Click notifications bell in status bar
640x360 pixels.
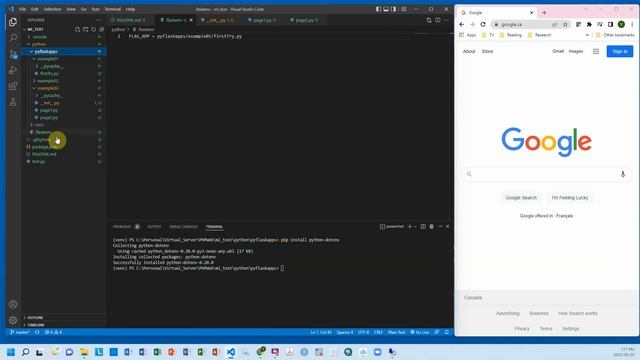(x=447, y=332)
